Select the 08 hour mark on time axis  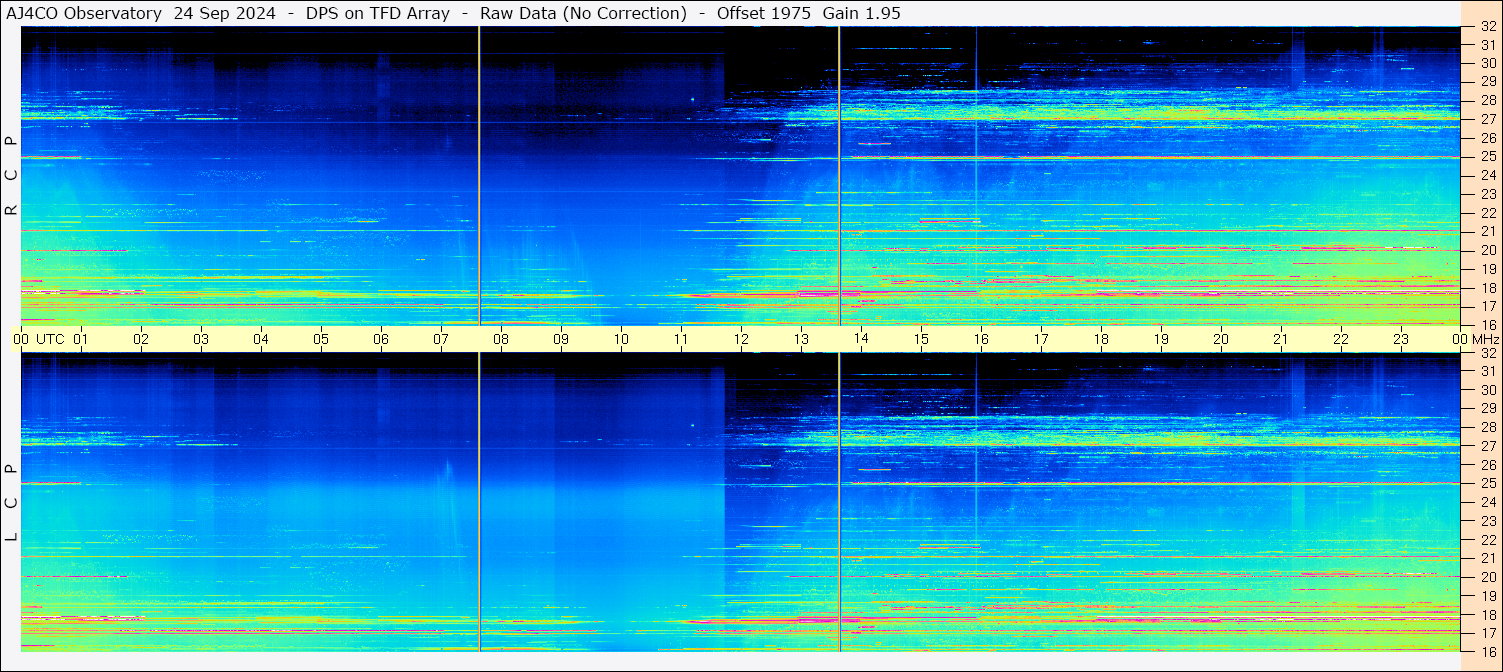pyautogui.click(x=501, y=339)
